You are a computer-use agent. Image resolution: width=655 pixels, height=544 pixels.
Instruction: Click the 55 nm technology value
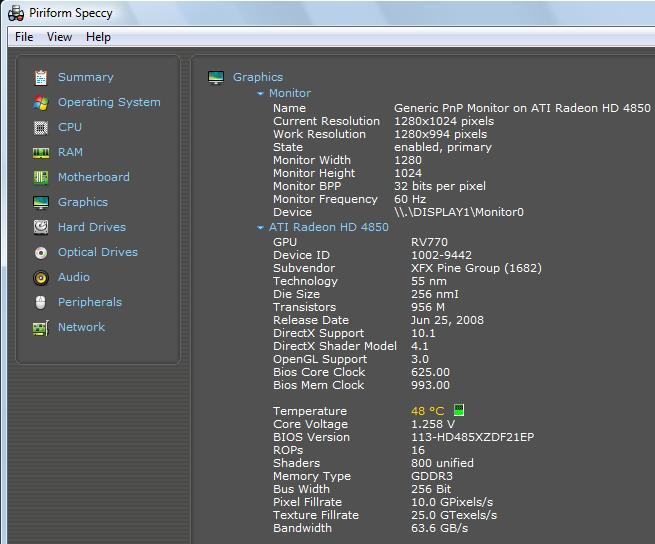tap(429, 281)
